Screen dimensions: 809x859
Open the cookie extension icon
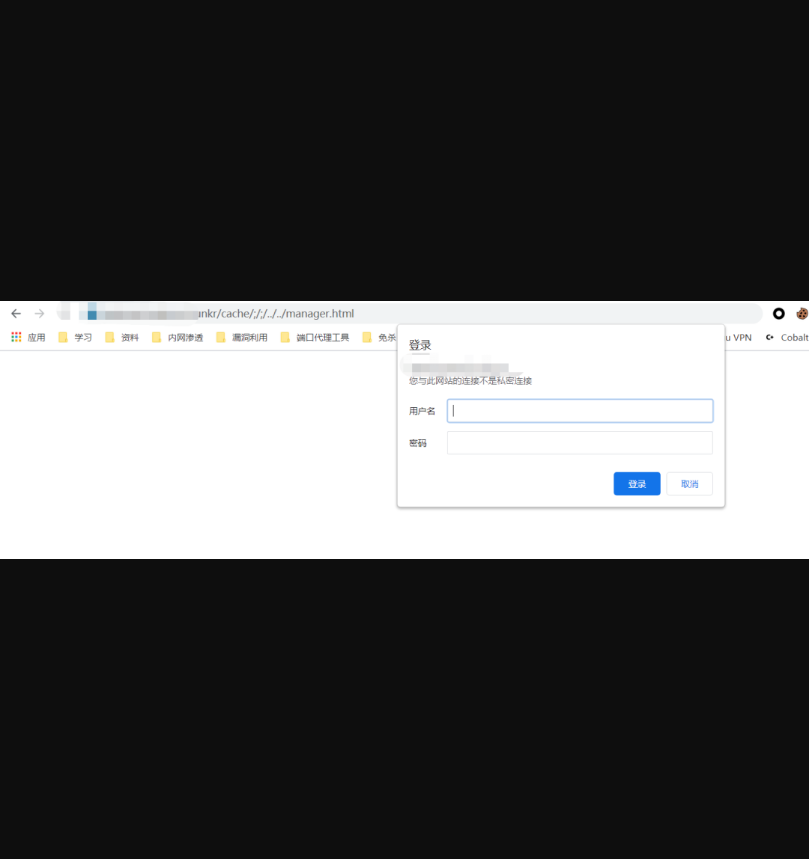click(802, 313)
